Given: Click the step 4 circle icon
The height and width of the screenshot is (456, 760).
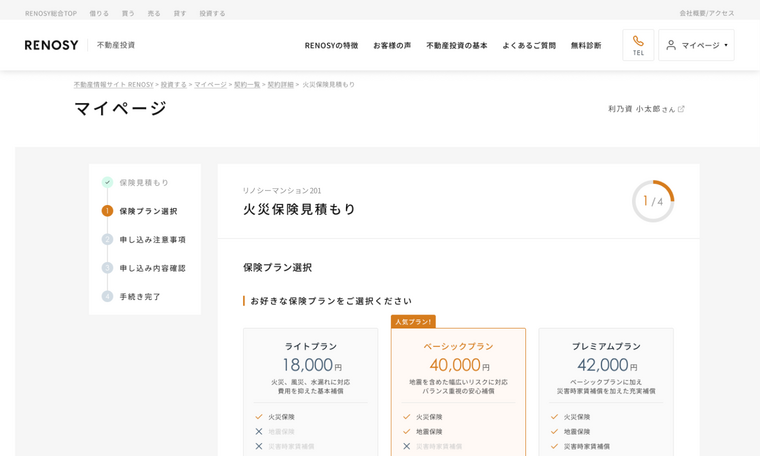Looking at the screenshot, I should click(x=107, y=296).
